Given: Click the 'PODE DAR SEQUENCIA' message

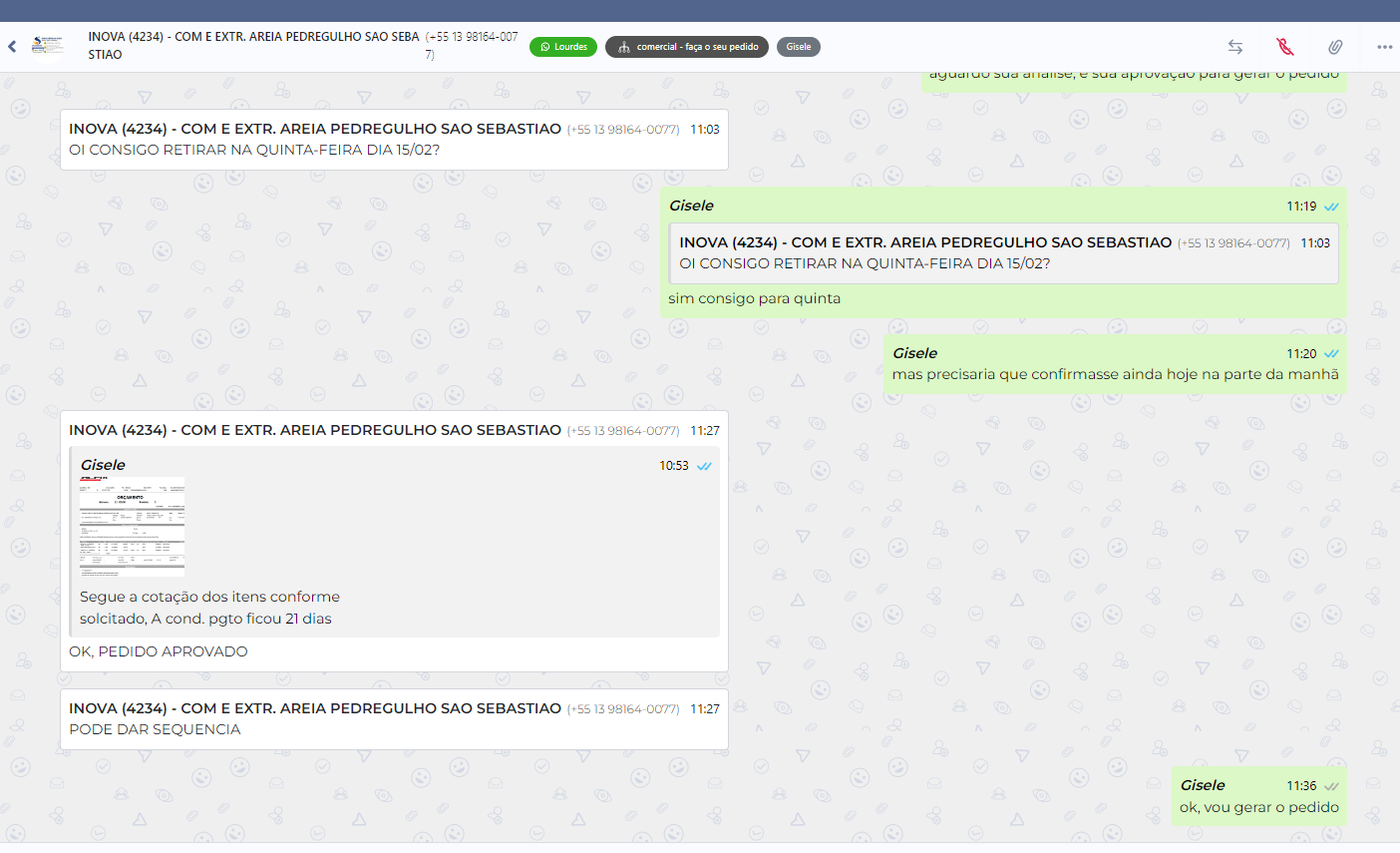Looking at the screenshot, I should (155, 729).
